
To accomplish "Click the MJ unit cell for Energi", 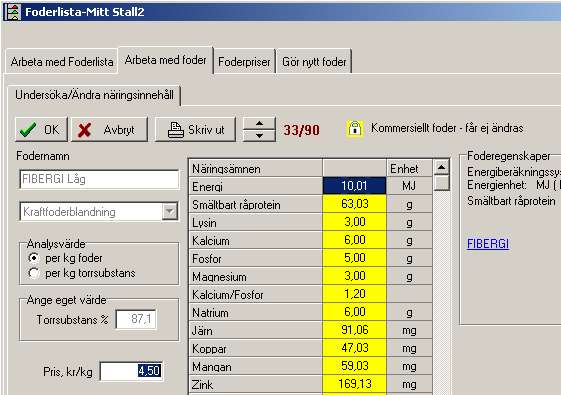I will pyautogui.click(x=409, y=186).
